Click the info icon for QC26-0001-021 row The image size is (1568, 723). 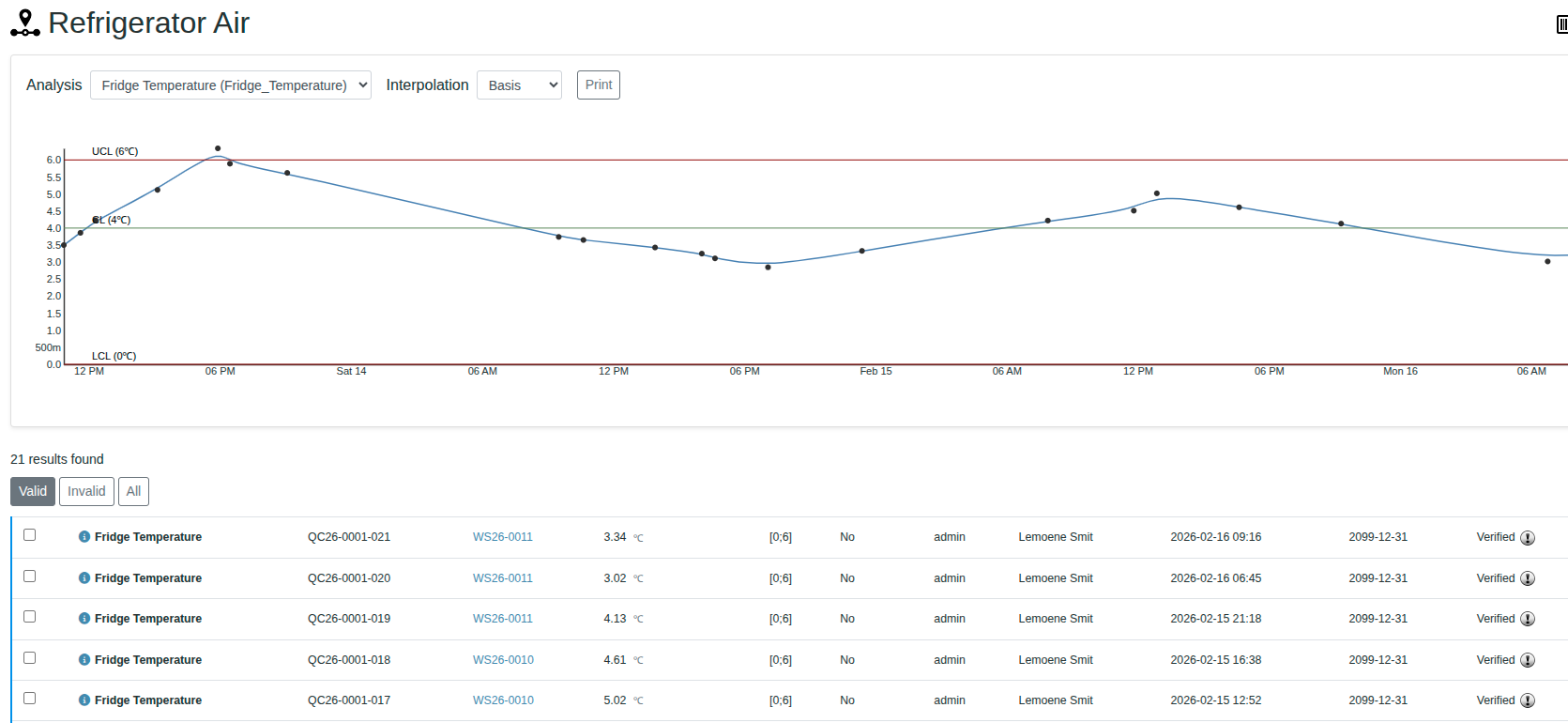point(84,537)
